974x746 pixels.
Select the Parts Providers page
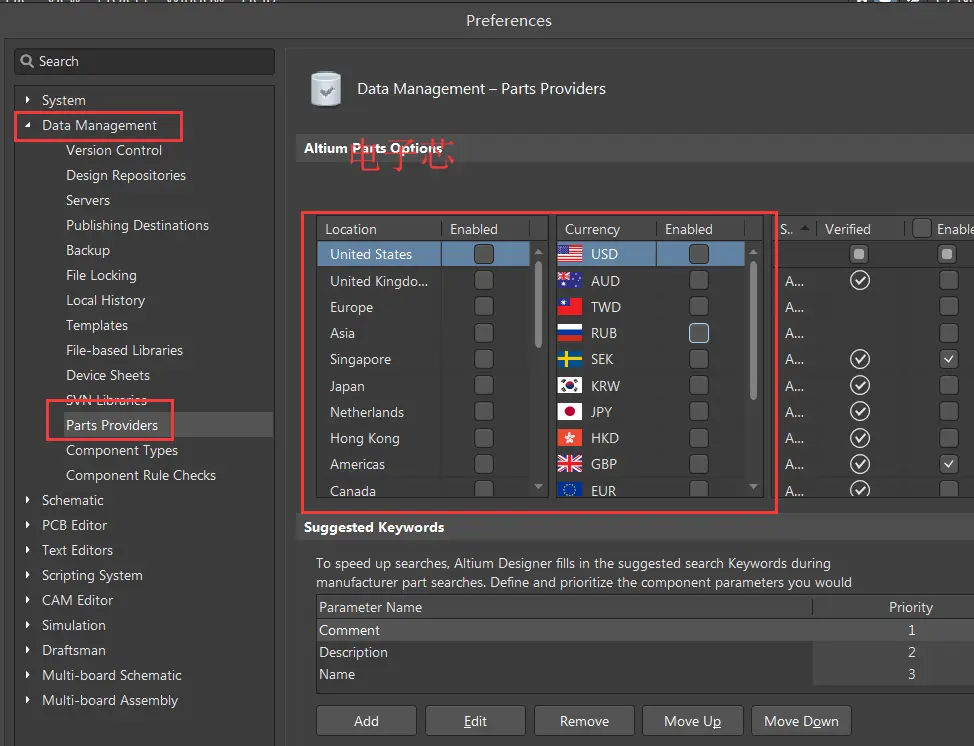[112, 425]
